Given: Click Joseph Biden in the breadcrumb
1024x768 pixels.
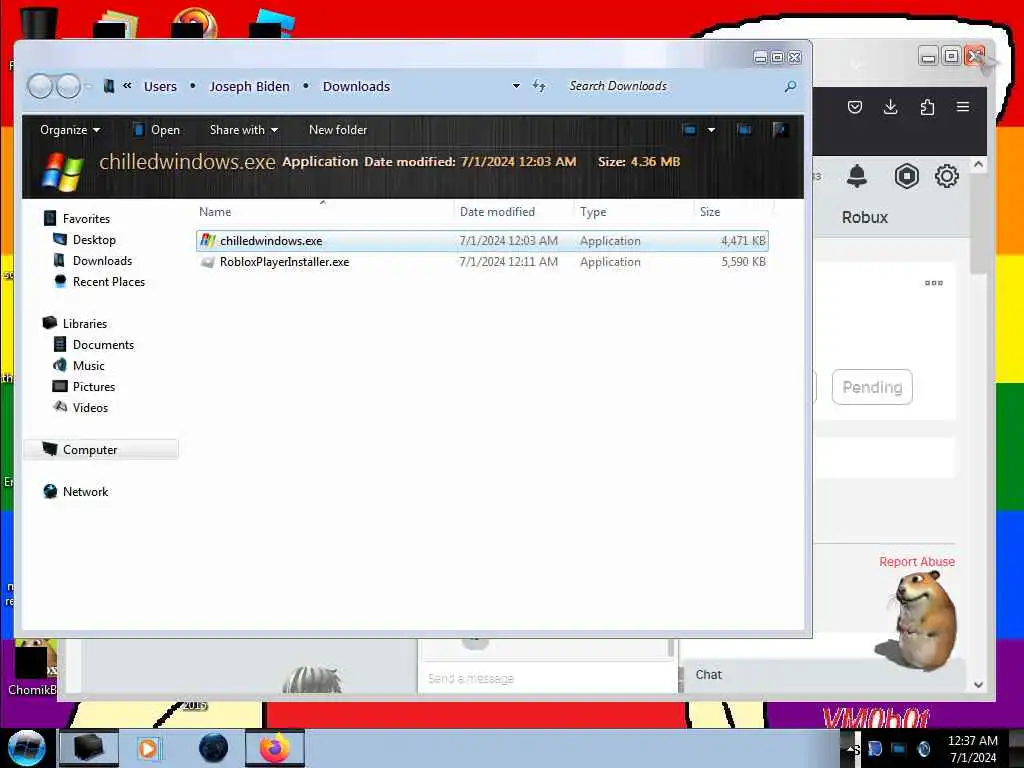Looking at the screenshot, I should pos(249,86).
